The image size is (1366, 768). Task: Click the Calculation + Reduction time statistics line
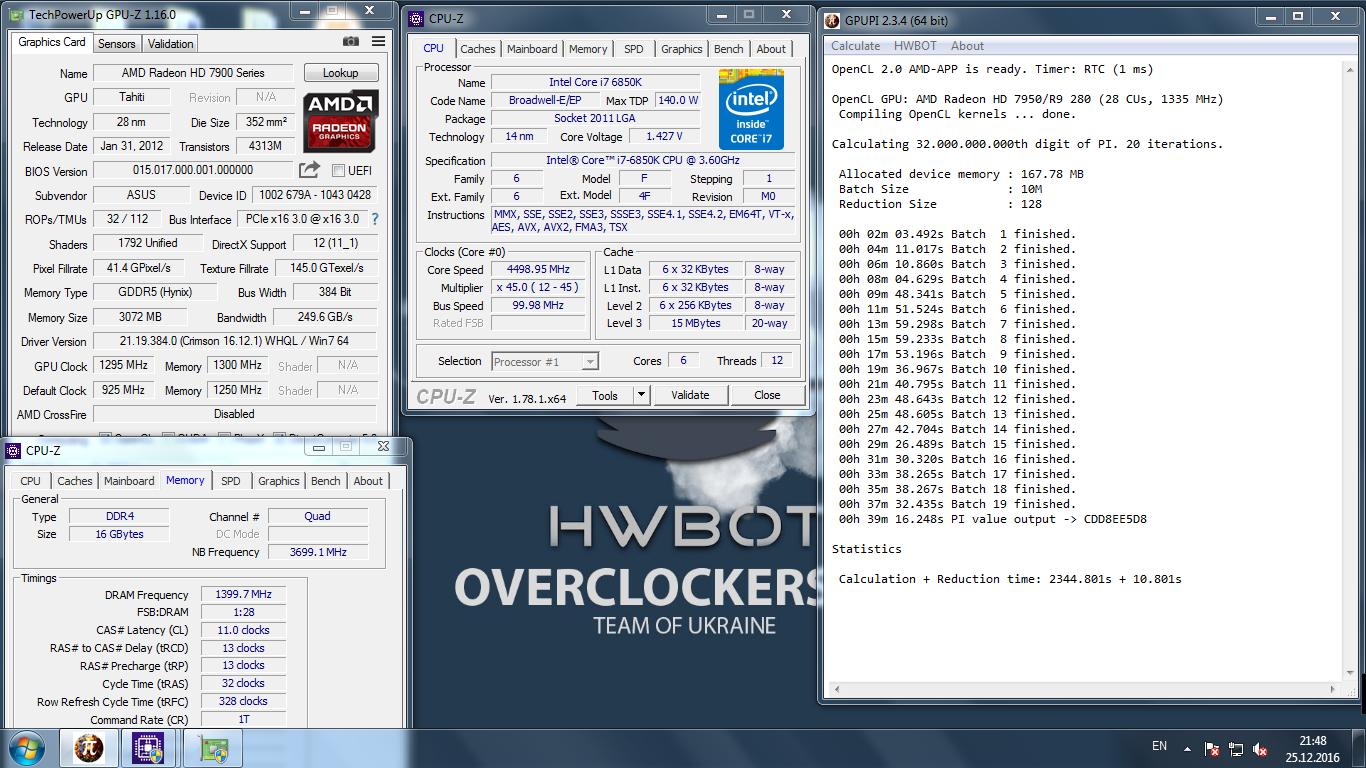coord(1010,579)
